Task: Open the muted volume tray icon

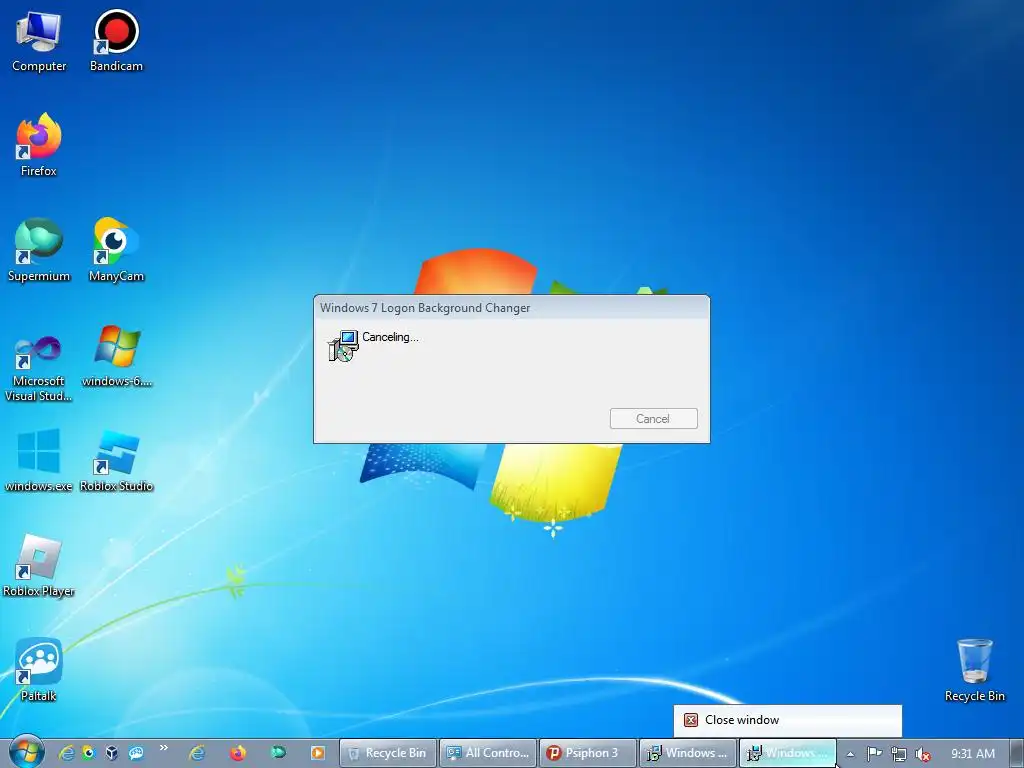Action: pos(922,754)
